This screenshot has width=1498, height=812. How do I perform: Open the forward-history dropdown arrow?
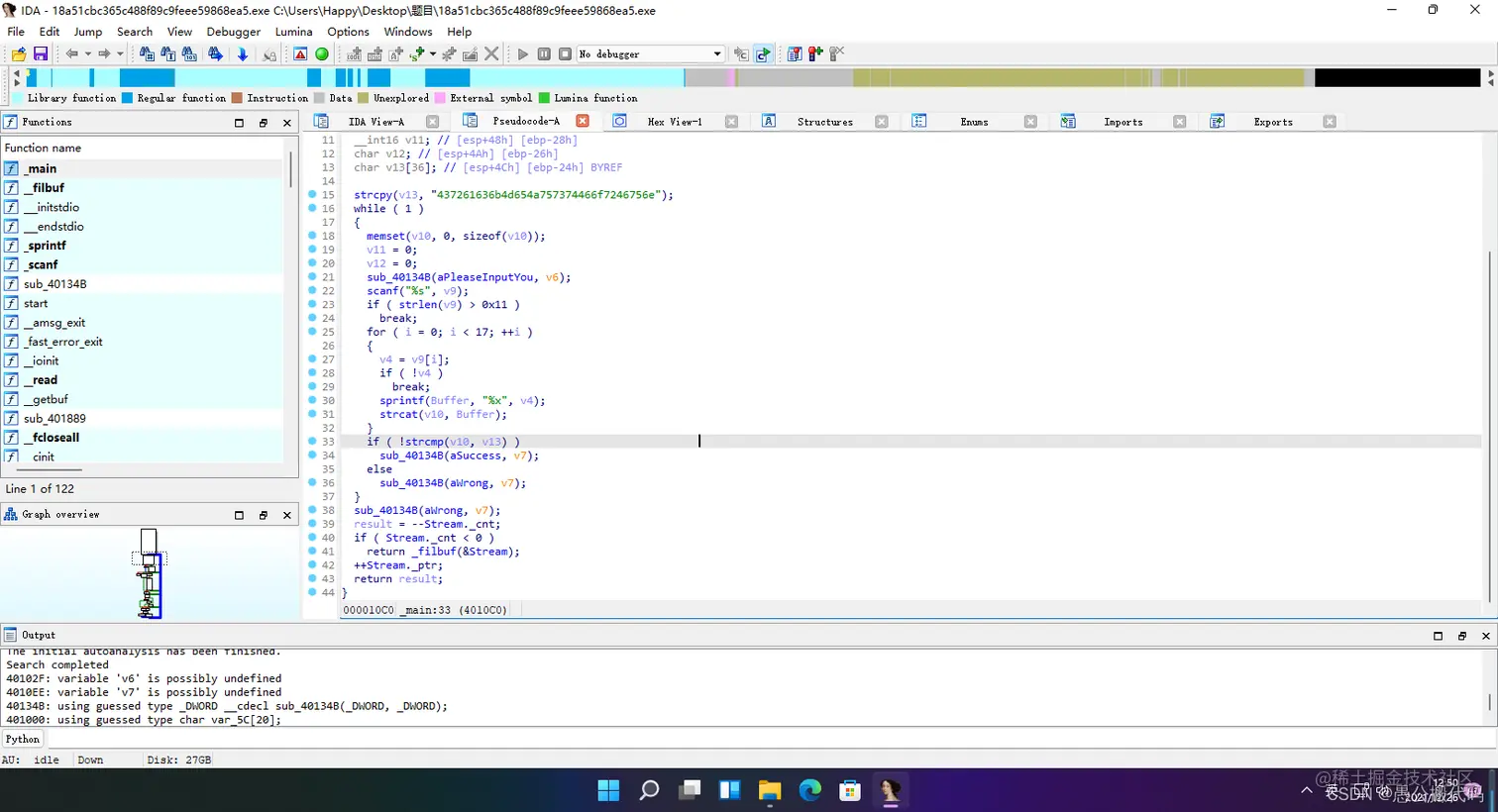click(x=120, y=54)
